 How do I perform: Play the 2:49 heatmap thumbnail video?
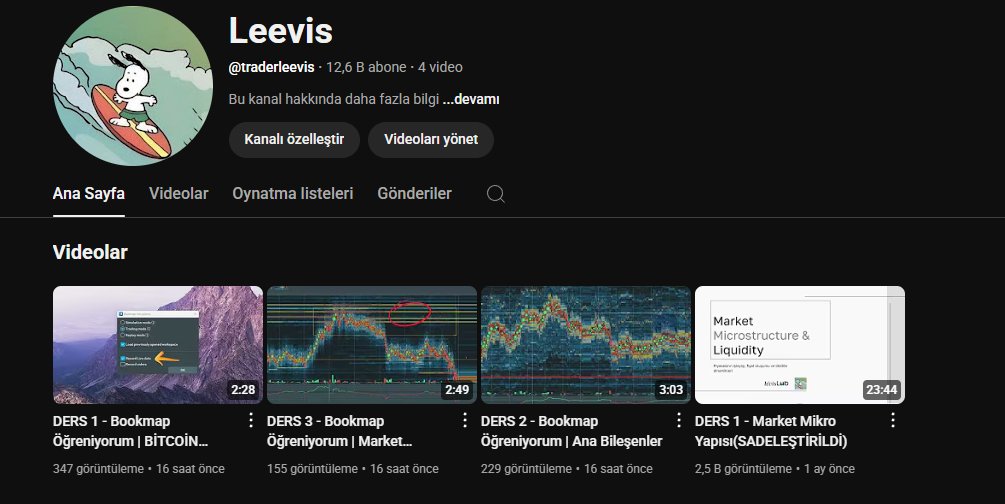pos(372,345)
